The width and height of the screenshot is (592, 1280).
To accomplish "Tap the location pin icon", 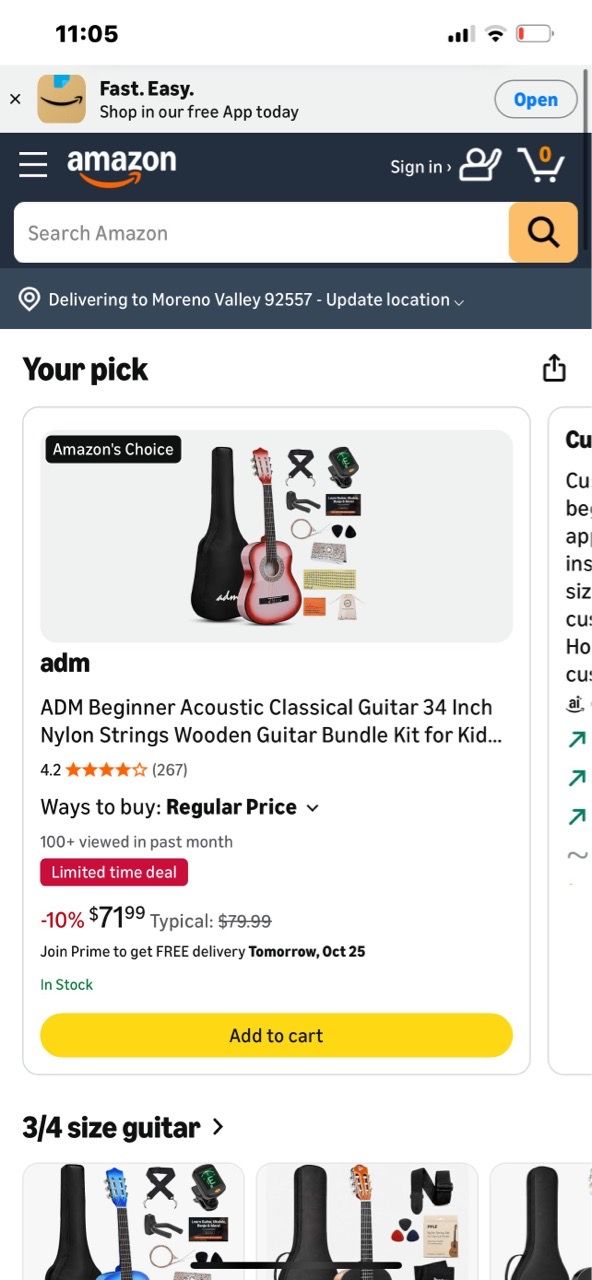I will pyautogui.click(x=29, y=299).
